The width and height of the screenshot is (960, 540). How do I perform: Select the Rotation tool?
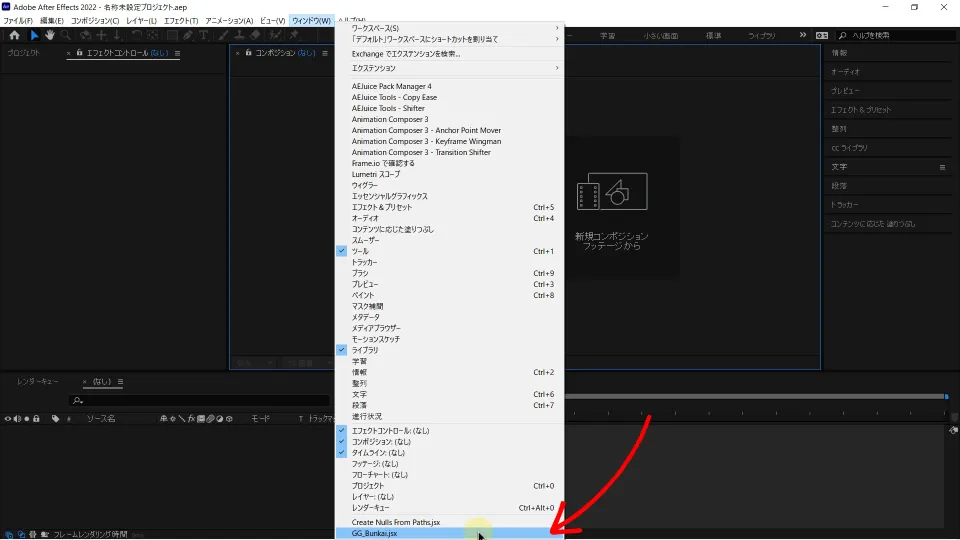(137, 36)
